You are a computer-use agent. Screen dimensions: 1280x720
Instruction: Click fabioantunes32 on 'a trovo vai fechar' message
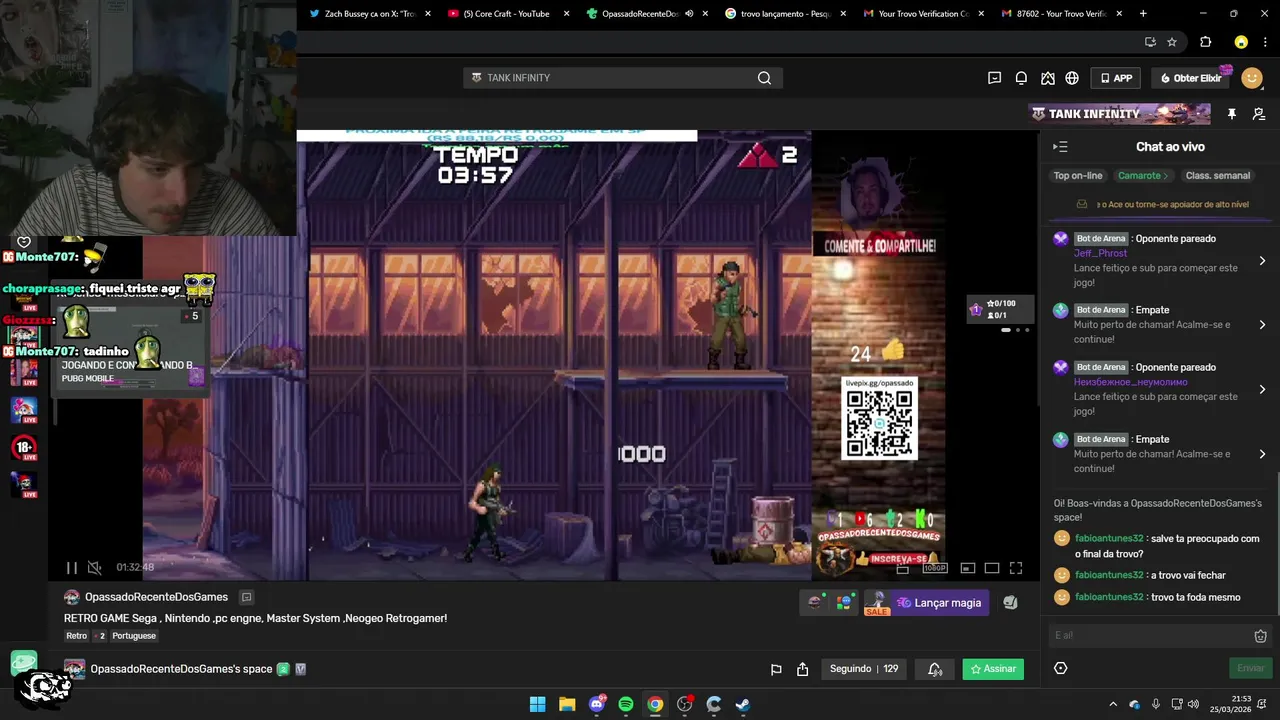tap(1109, 575)
